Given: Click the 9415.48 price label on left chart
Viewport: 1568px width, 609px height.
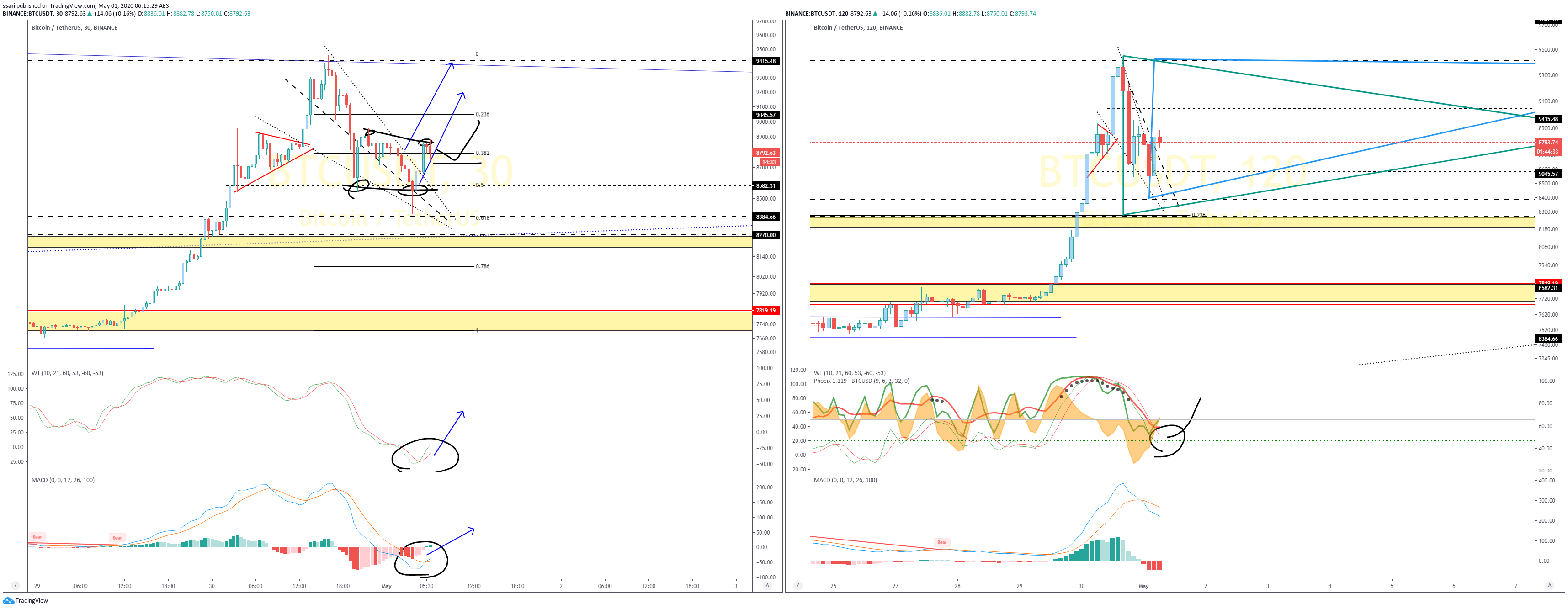Looking at the screenshot, I should pos(766,61).
